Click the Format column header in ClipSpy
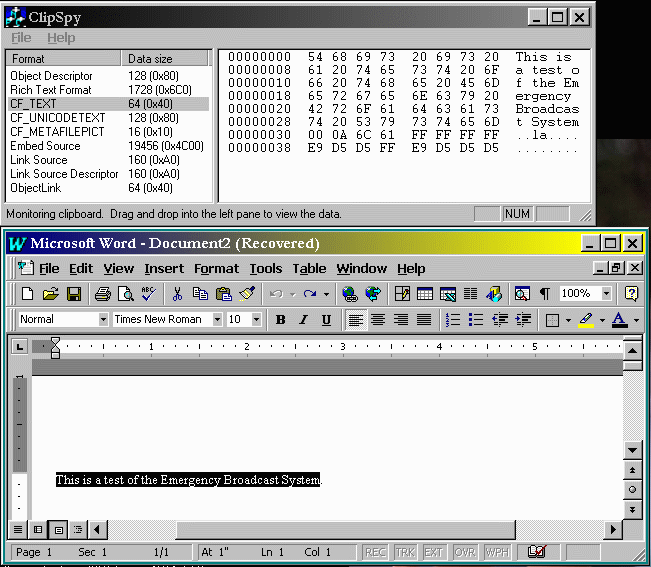Image resolution: width=651 pixels, height=567 pixels. pos(64,59)
